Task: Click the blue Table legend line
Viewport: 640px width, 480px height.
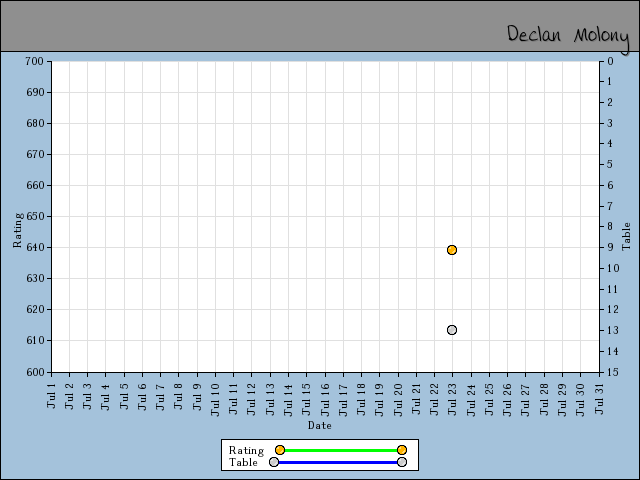Action: (338, 462)
